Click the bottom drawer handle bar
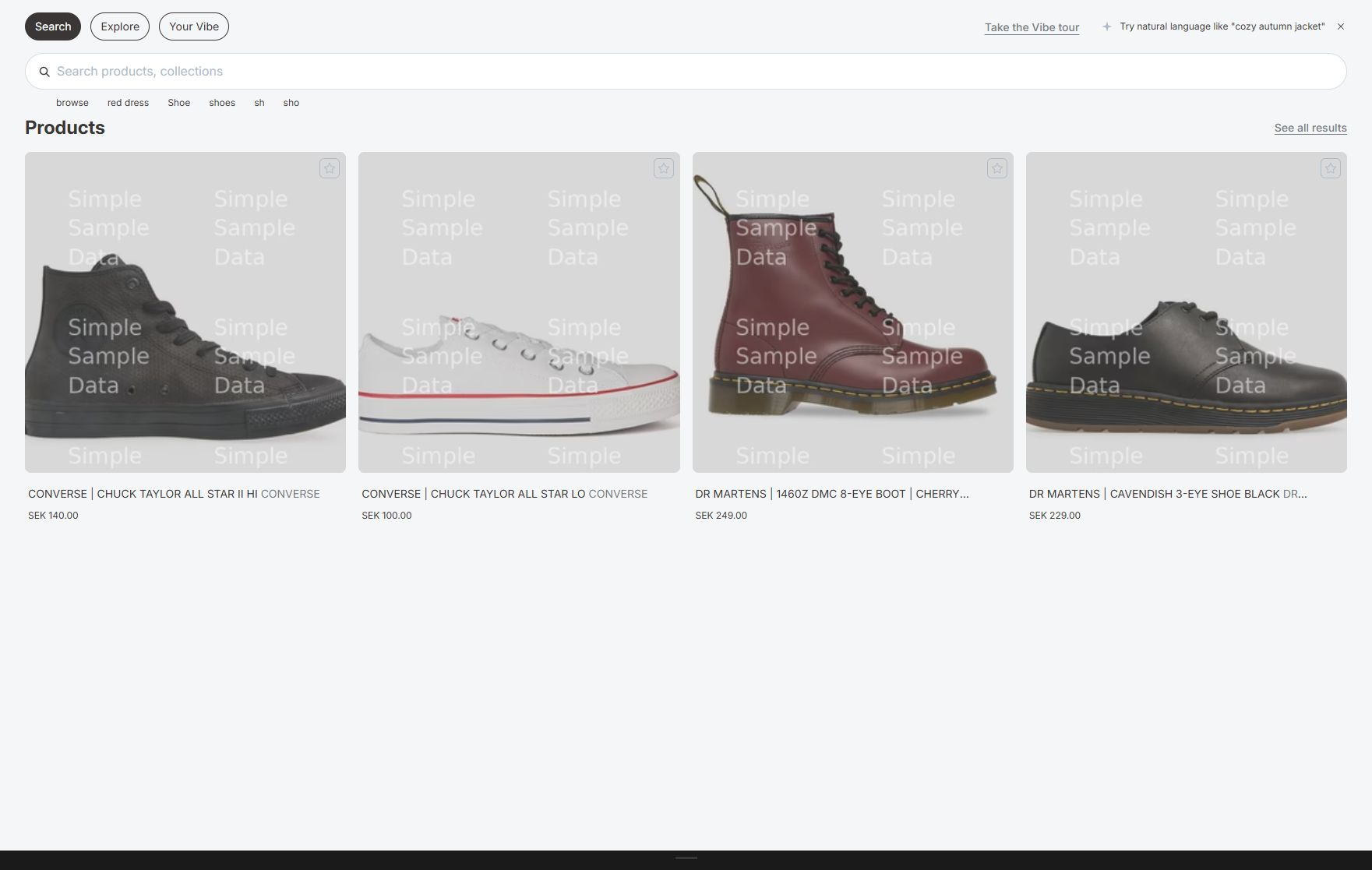Image resolution: width=1372 pixels, height=870 pixels. (686, 858)
